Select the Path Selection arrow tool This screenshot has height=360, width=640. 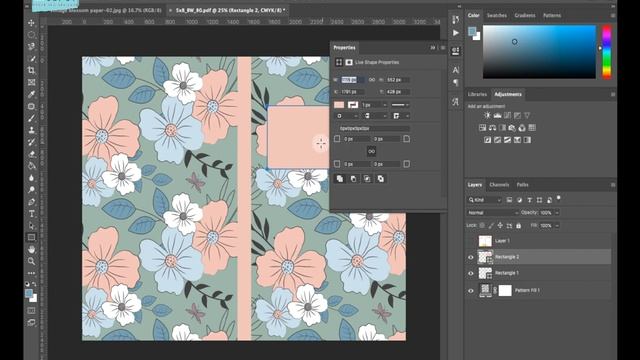click(31, 226)
